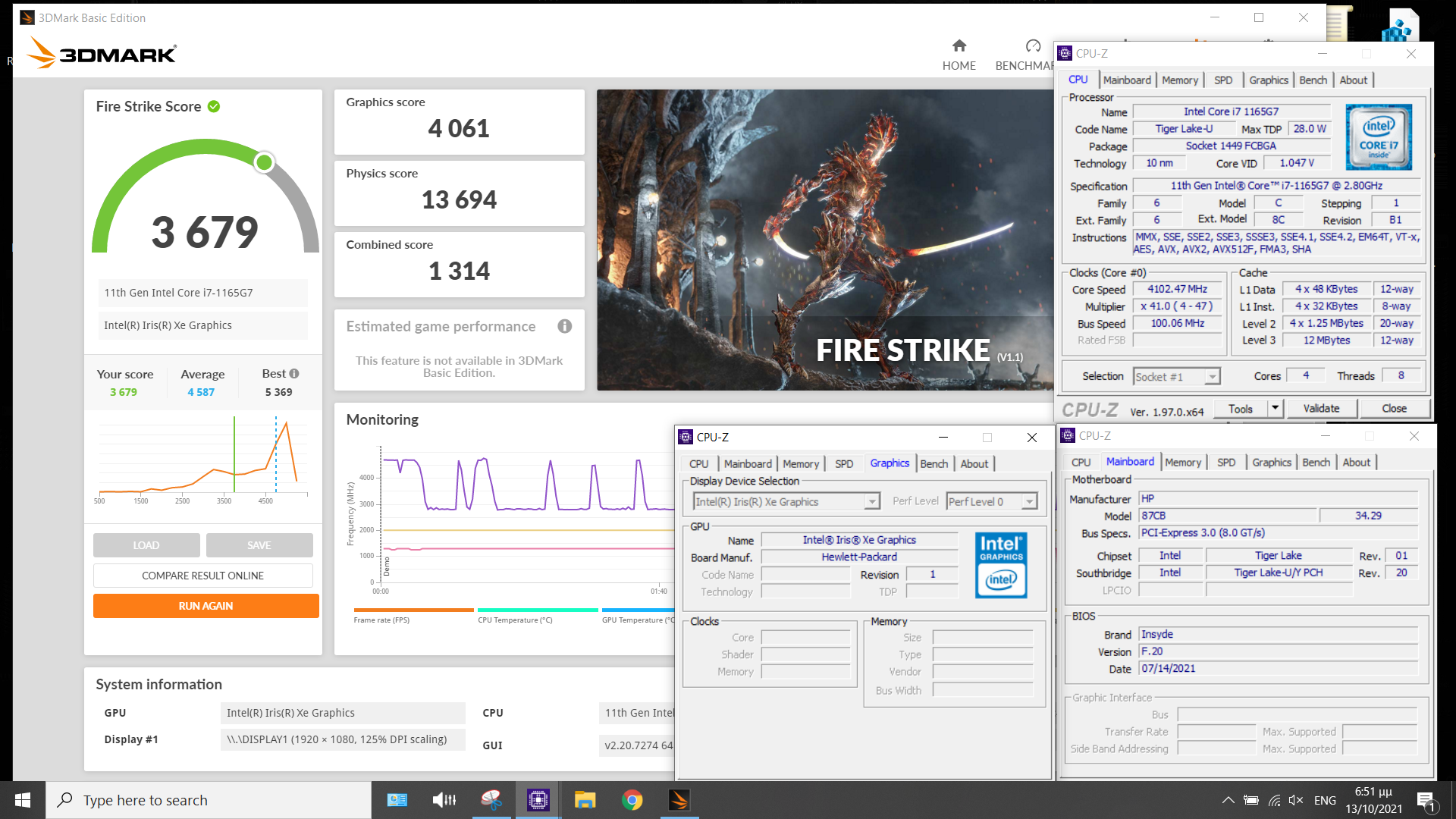
Task: Click the BIOS Date 07/14/2021 field
Action: click(1279, 669)
